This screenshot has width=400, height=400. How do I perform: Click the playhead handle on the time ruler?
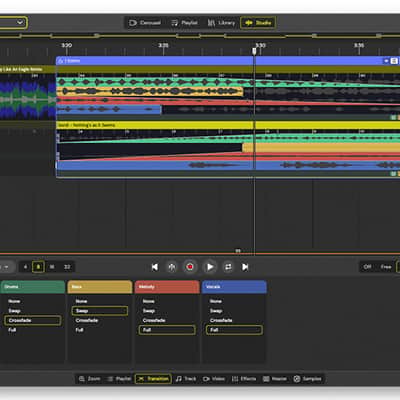(x=254, y=51)
